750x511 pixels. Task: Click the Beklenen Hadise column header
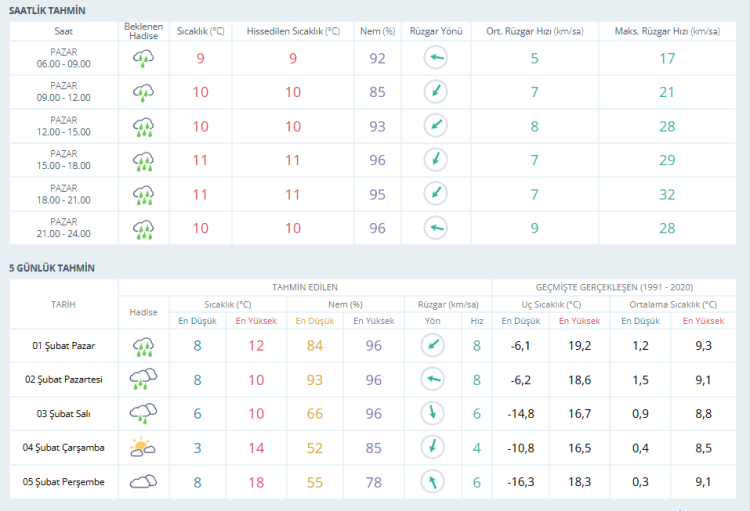click(143, 31)
